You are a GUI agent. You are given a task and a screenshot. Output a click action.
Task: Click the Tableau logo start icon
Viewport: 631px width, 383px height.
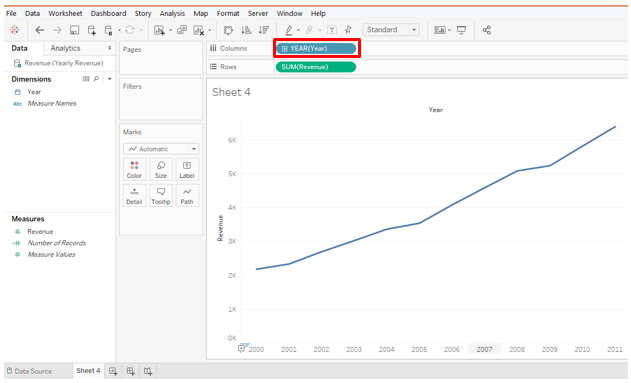[14, 30]
